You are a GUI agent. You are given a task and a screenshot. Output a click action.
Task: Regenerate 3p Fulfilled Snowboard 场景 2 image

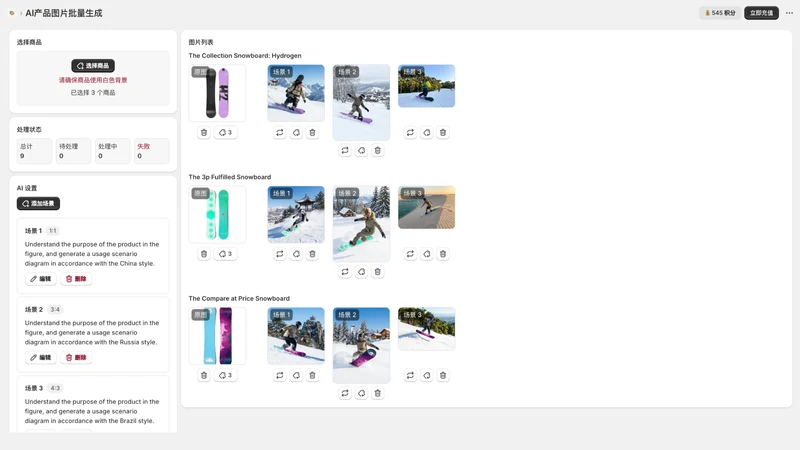(x=345, y=272)
